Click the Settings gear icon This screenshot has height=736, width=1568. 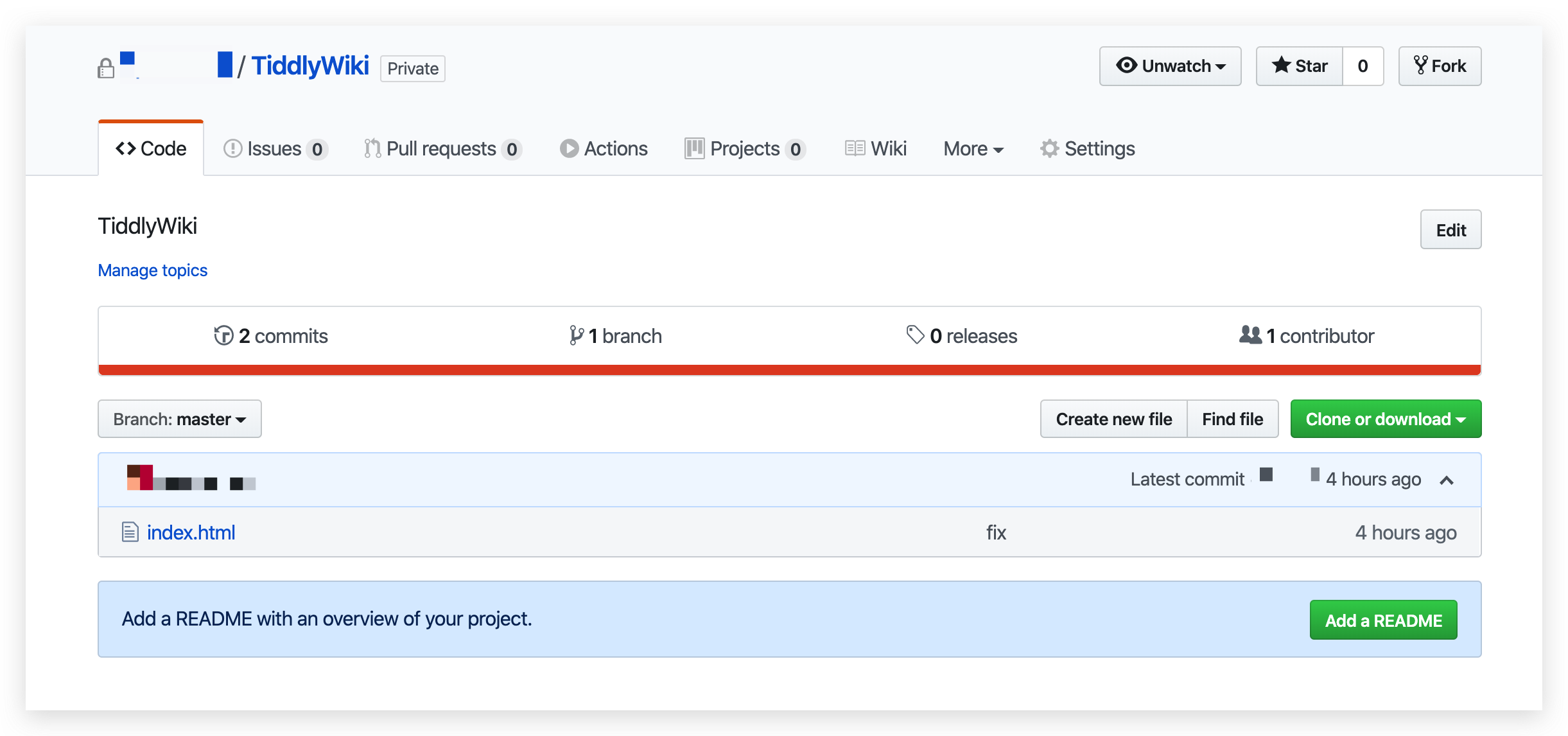(1050, 148)
